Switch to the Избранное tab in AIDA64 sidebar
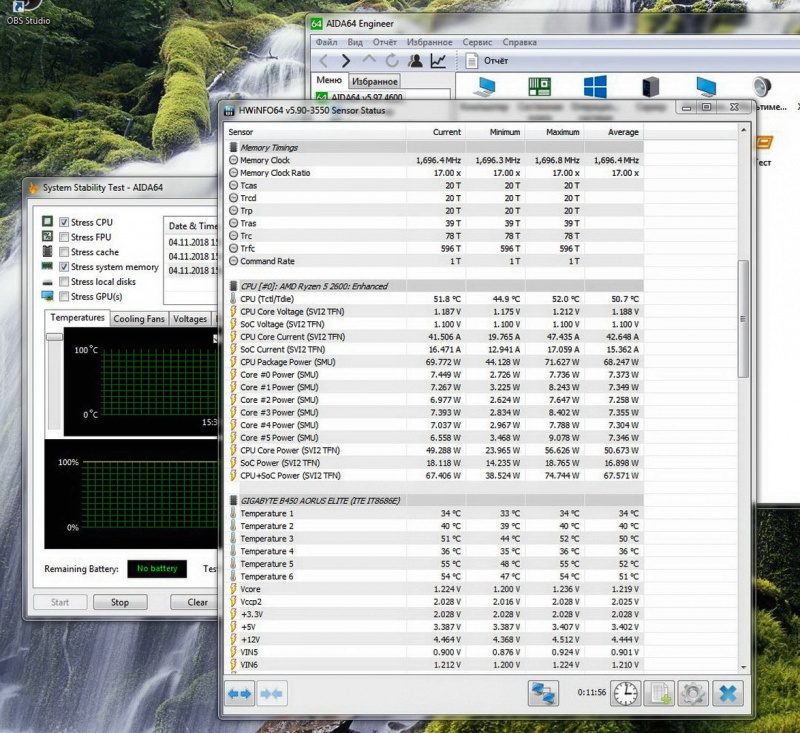Screen dimensions: 800x733 pos(374,81)
